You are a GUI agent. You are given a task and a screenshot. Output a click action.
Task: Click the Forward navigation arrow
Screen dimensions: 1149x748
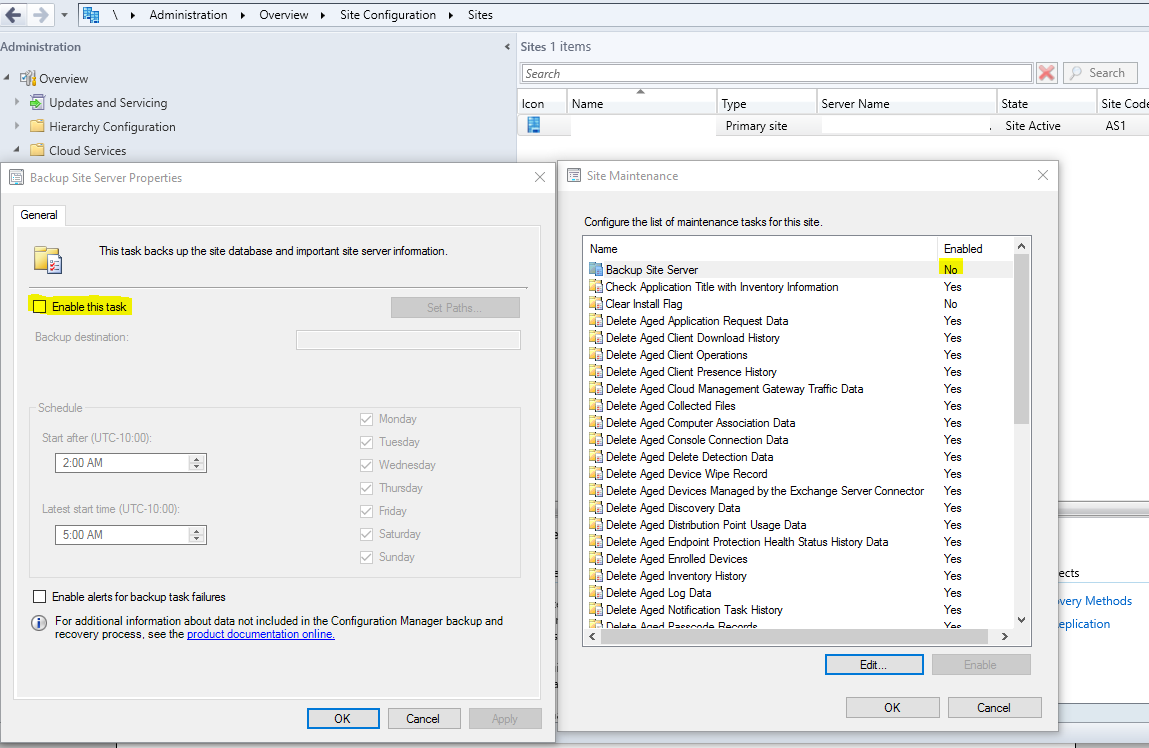pyautogui.click(x=42, y=15)
